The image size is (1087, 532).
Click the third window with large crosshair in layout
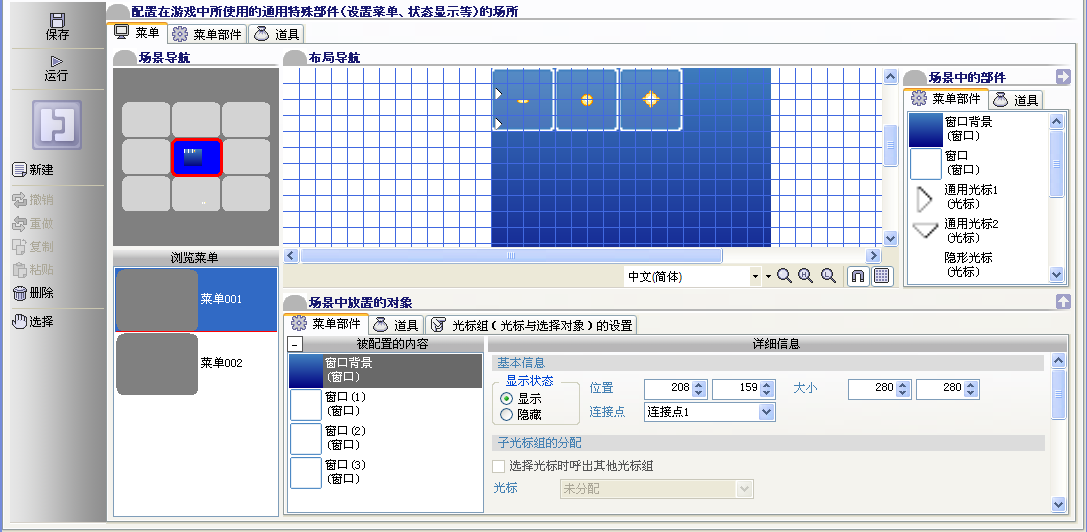[651, 100]
